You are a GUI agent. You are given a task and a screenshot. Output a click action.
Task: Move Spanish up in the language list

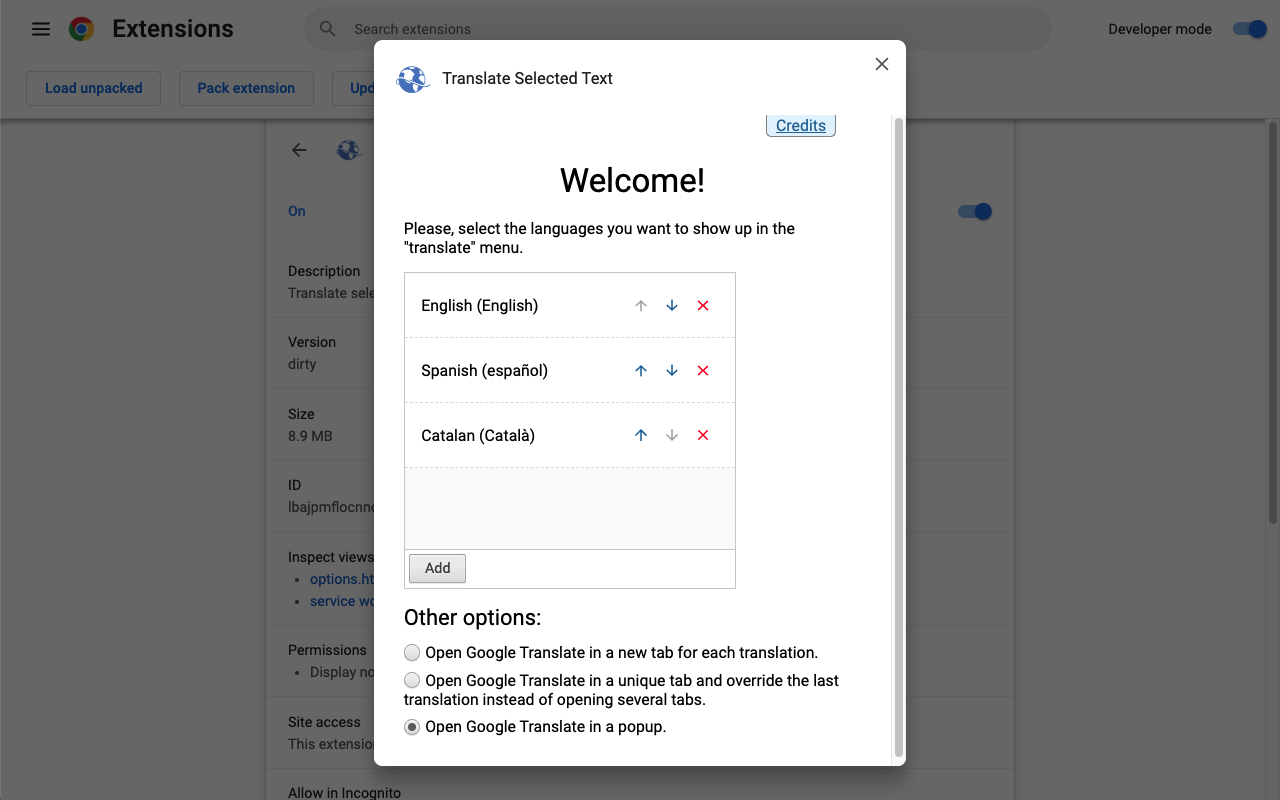[x=641, y=371]
